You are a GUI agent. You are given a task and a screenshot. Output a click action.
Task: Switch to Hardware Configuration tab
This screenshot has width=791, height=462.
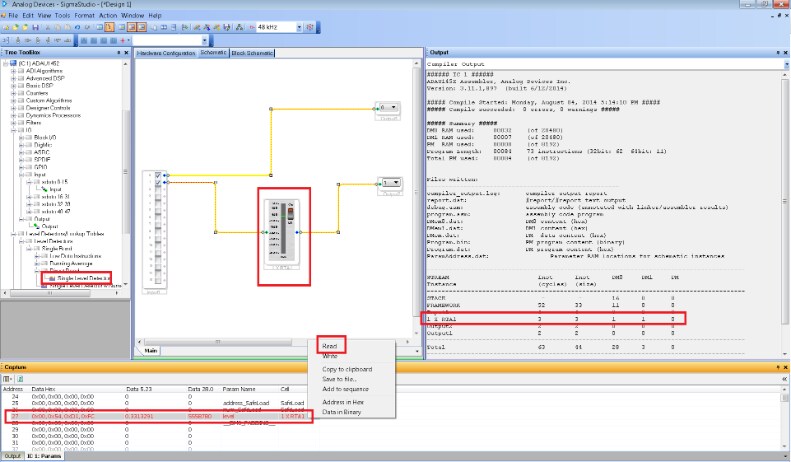[x=166, y=53]
